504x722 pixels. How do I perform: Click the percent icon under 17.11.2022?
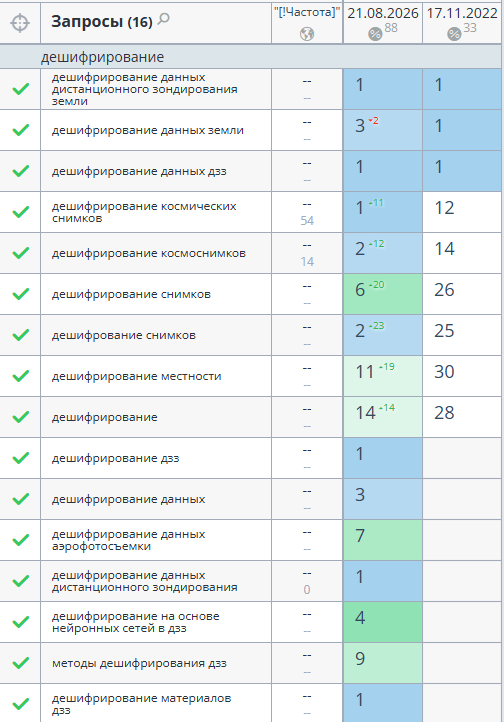(x=454, y=34)
